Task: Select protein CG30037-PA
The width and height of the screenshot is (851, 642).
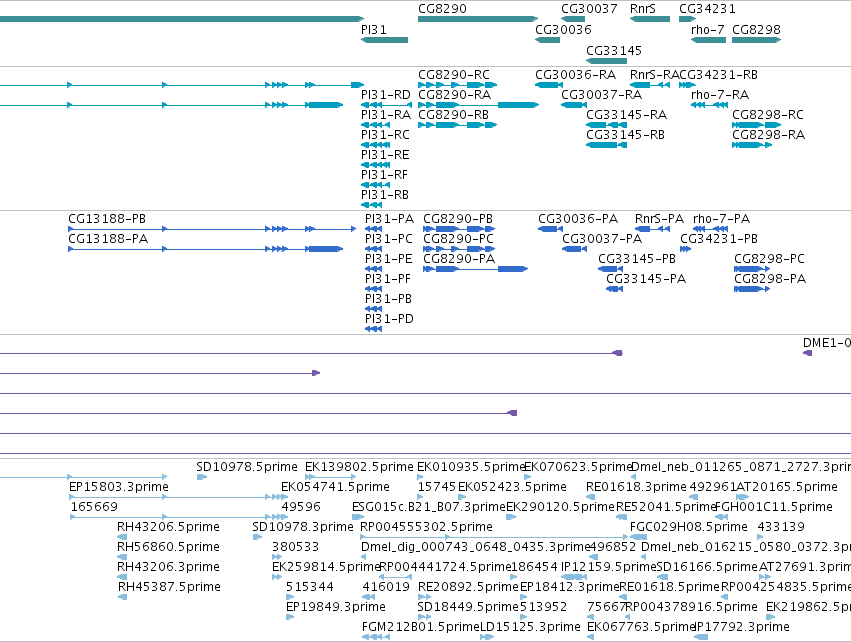Action: [x=575, y=249]
